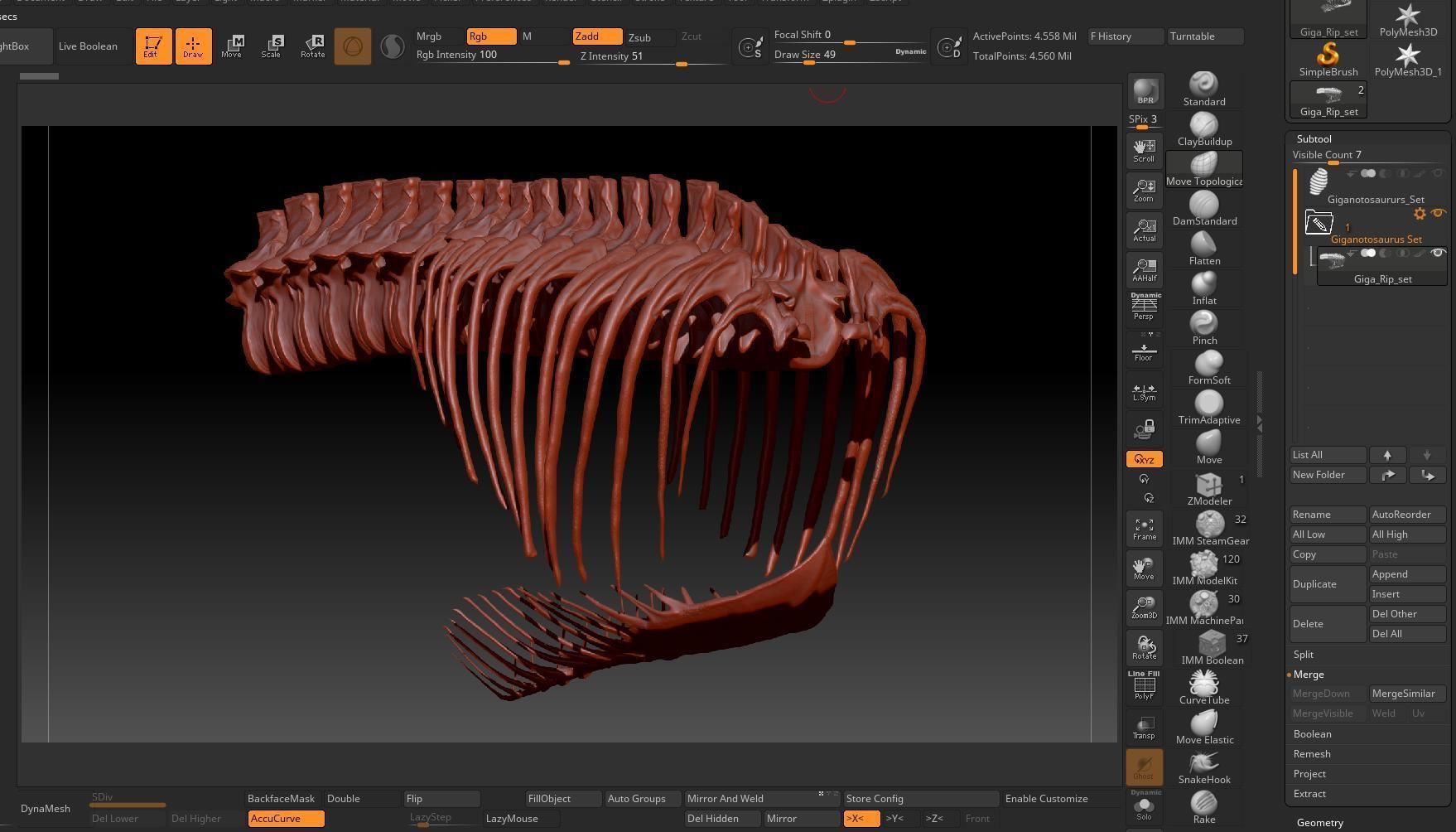
Task: Toggle local symmetry L.Sym
Action: (x=1144, y=390)
